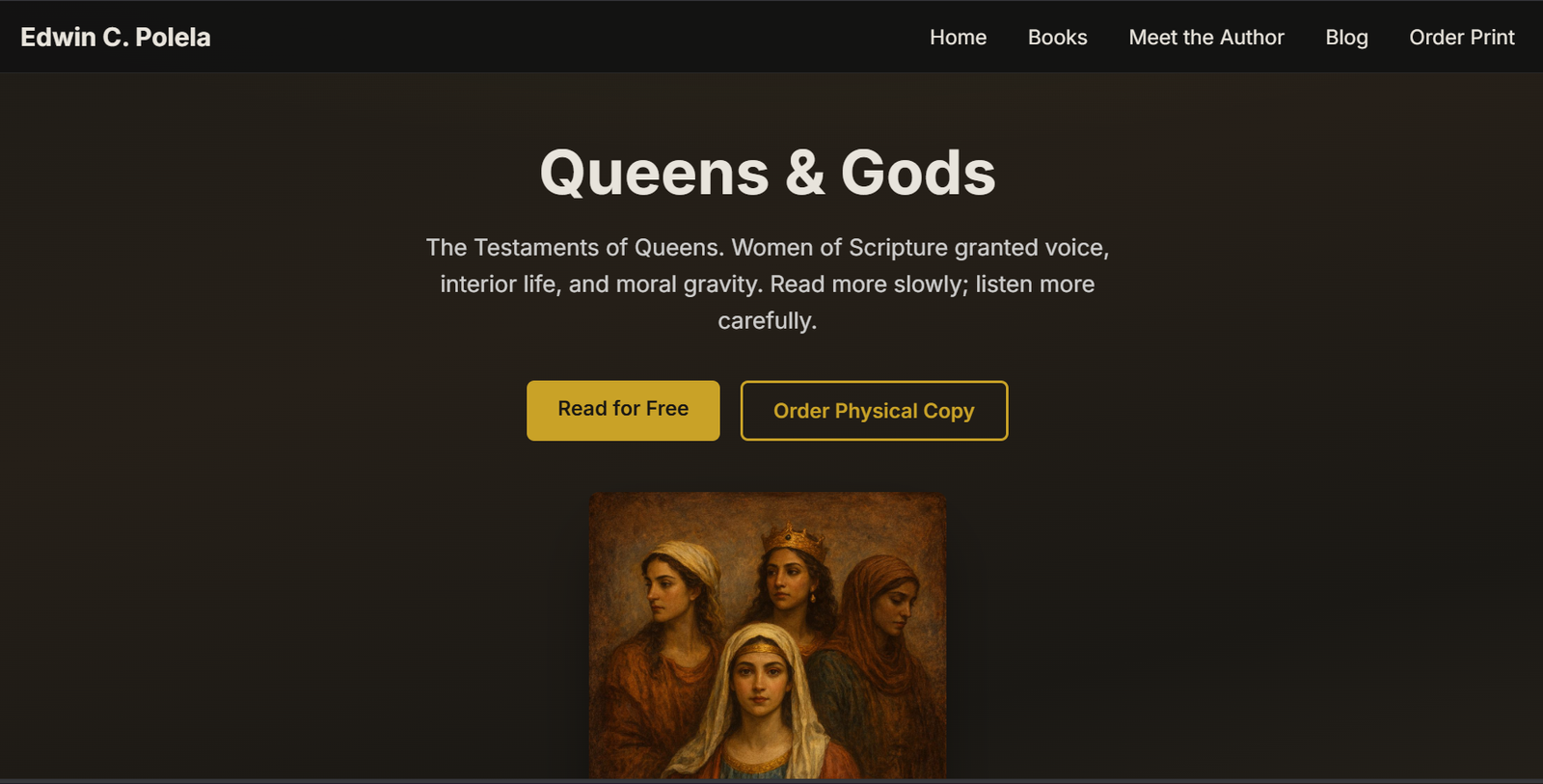Browse all titles through the Books link

coord(1057,38)
